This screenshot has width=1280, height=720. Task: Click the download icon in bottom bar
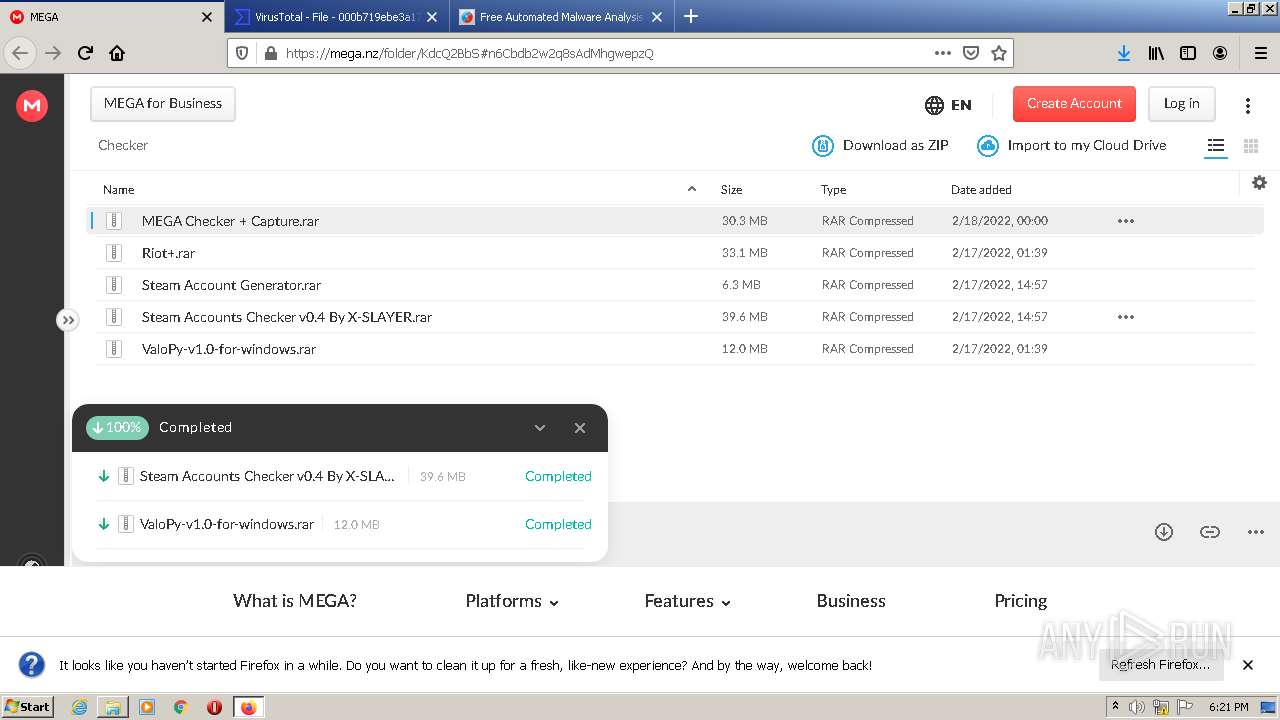click(1164, 532)
